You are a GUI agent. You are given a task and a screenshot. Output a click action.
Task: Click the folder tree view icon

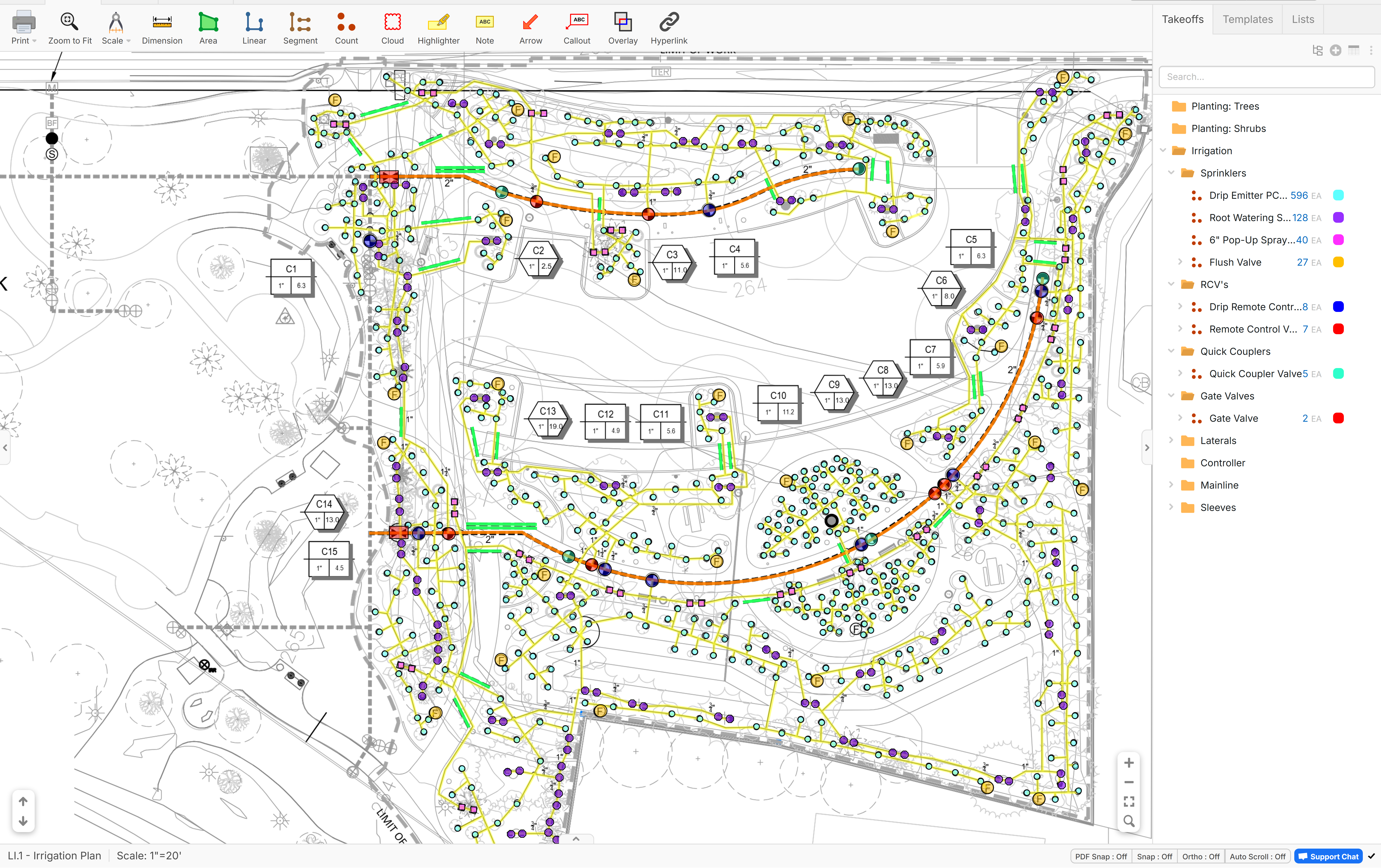pos(1317,50)
